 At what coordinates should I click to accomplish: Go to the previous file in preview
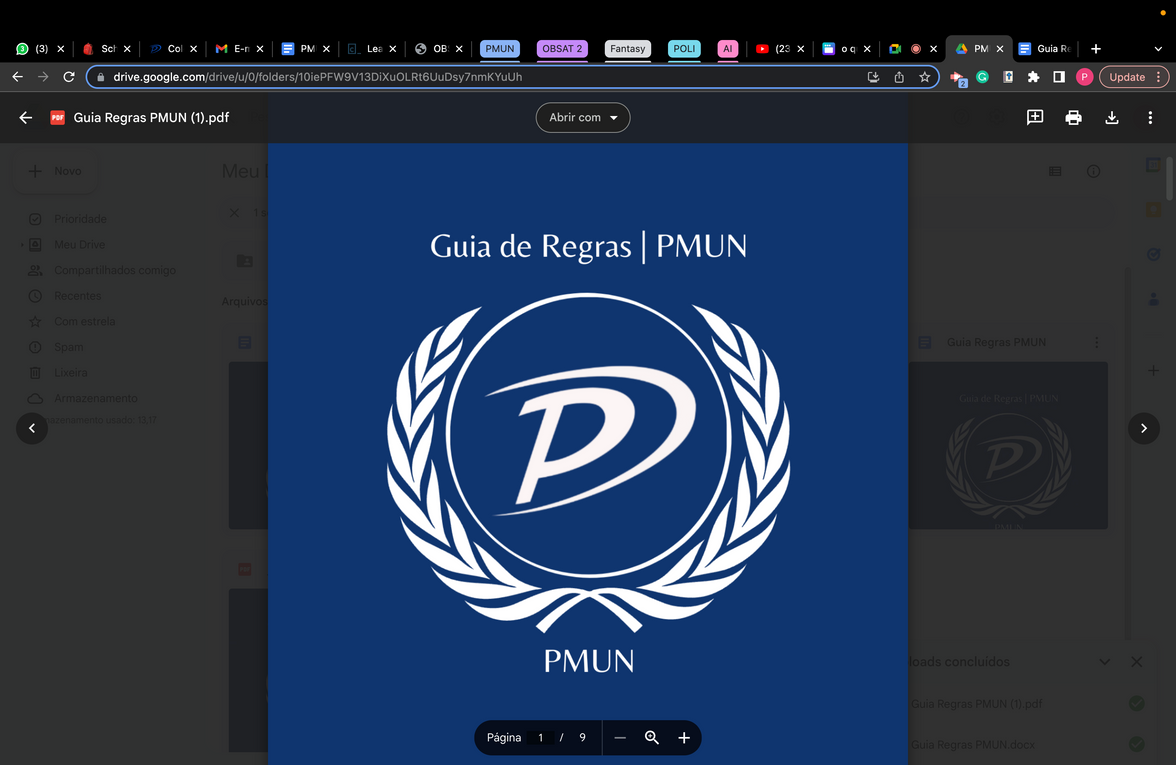[32, 428]
